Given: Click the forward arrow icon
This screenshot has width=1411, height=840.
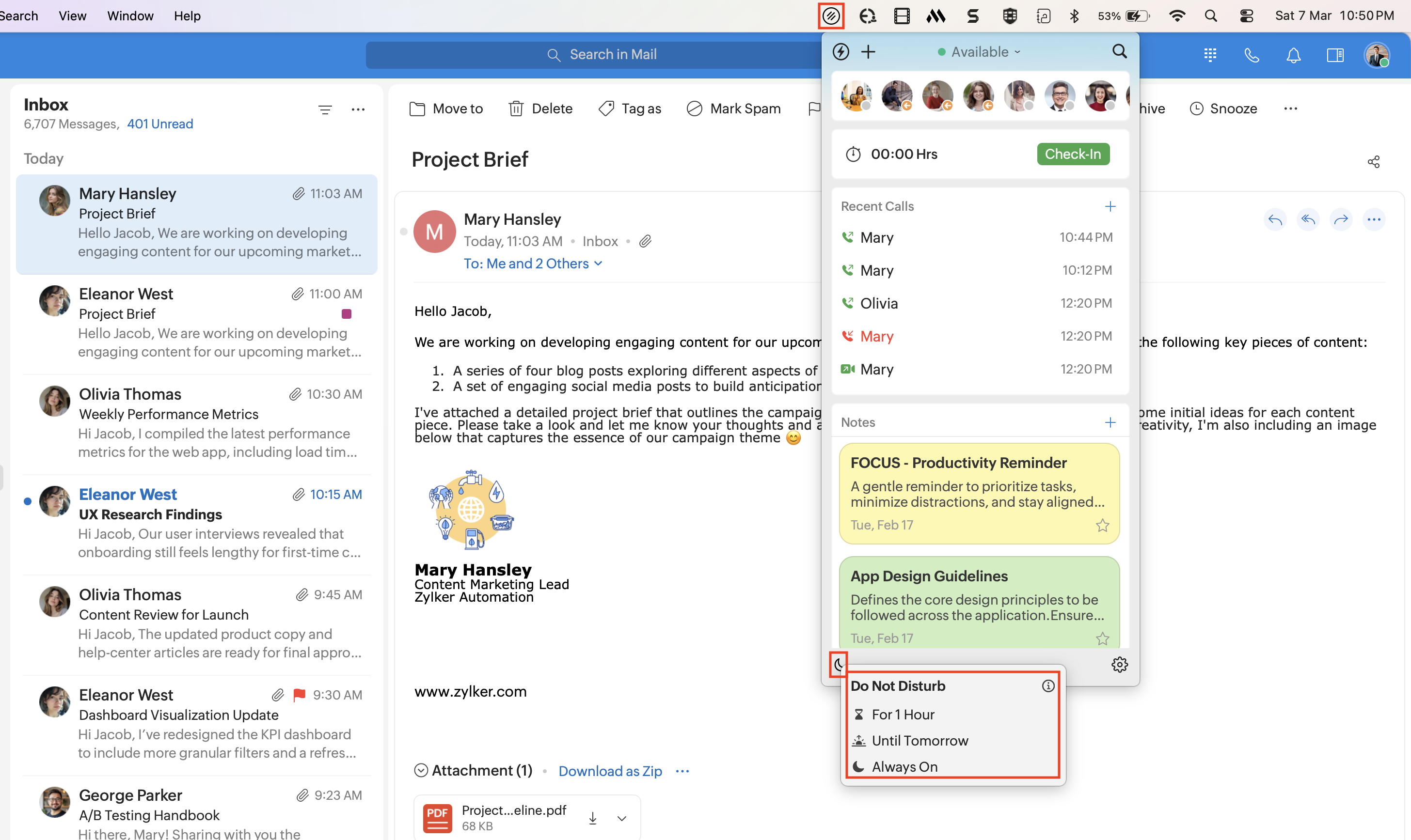Looking at the screenshot, I should [x=1341, y=219].
